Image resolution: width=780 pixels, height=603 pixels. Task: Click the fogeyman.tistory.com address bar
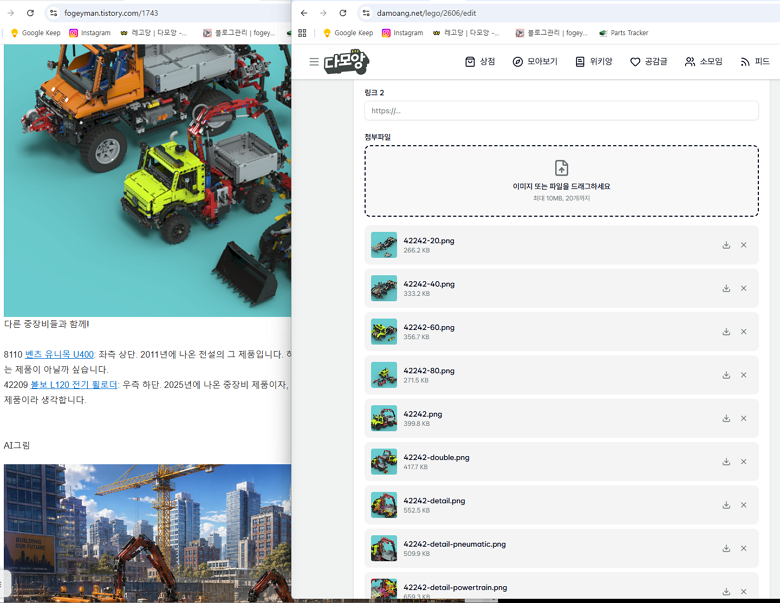(169, 13)
